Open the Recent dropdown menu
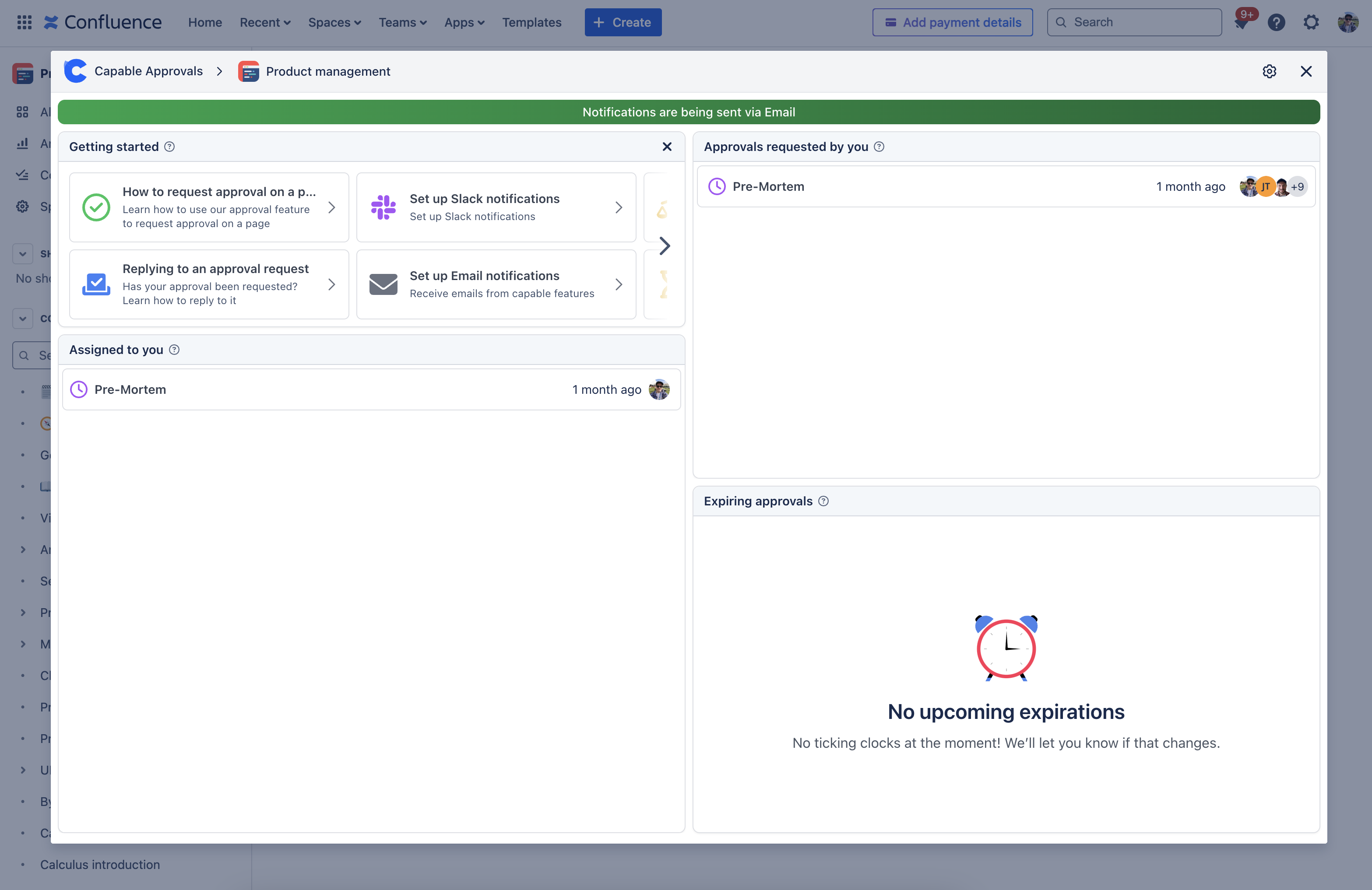The image size is (1372, 890). pos(264,22)
